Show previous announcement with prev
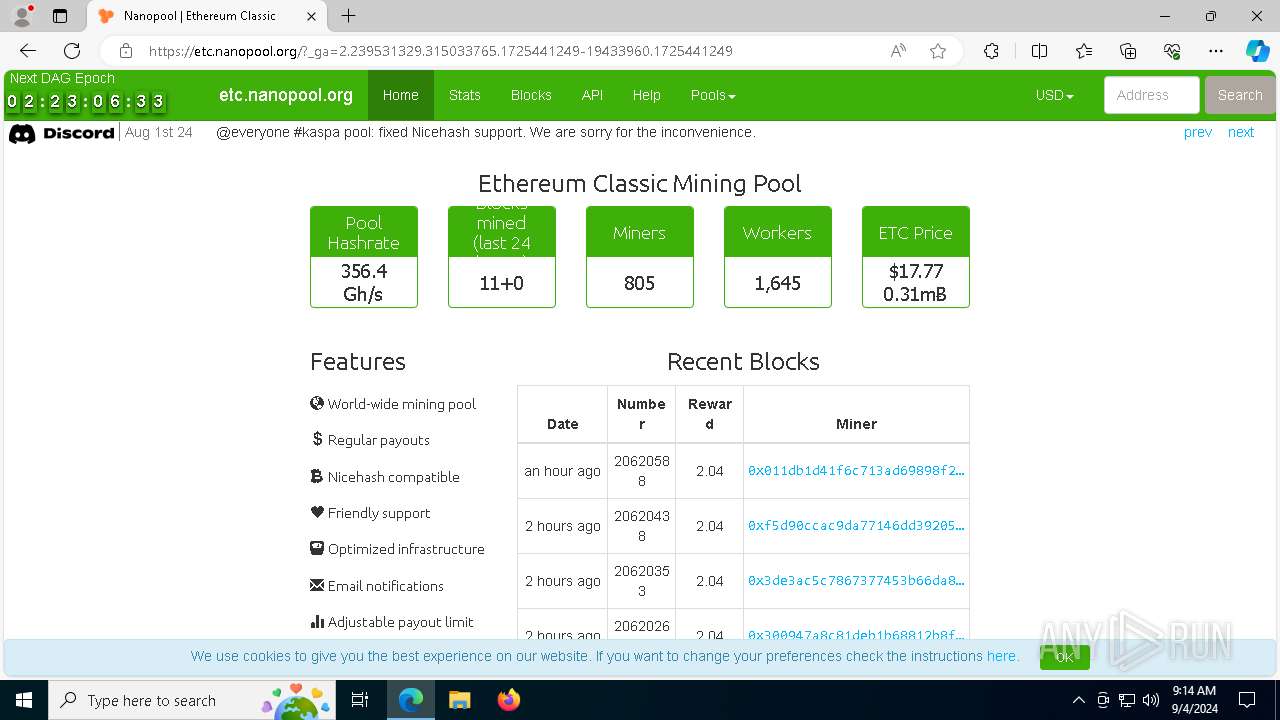 (1197, 132)
